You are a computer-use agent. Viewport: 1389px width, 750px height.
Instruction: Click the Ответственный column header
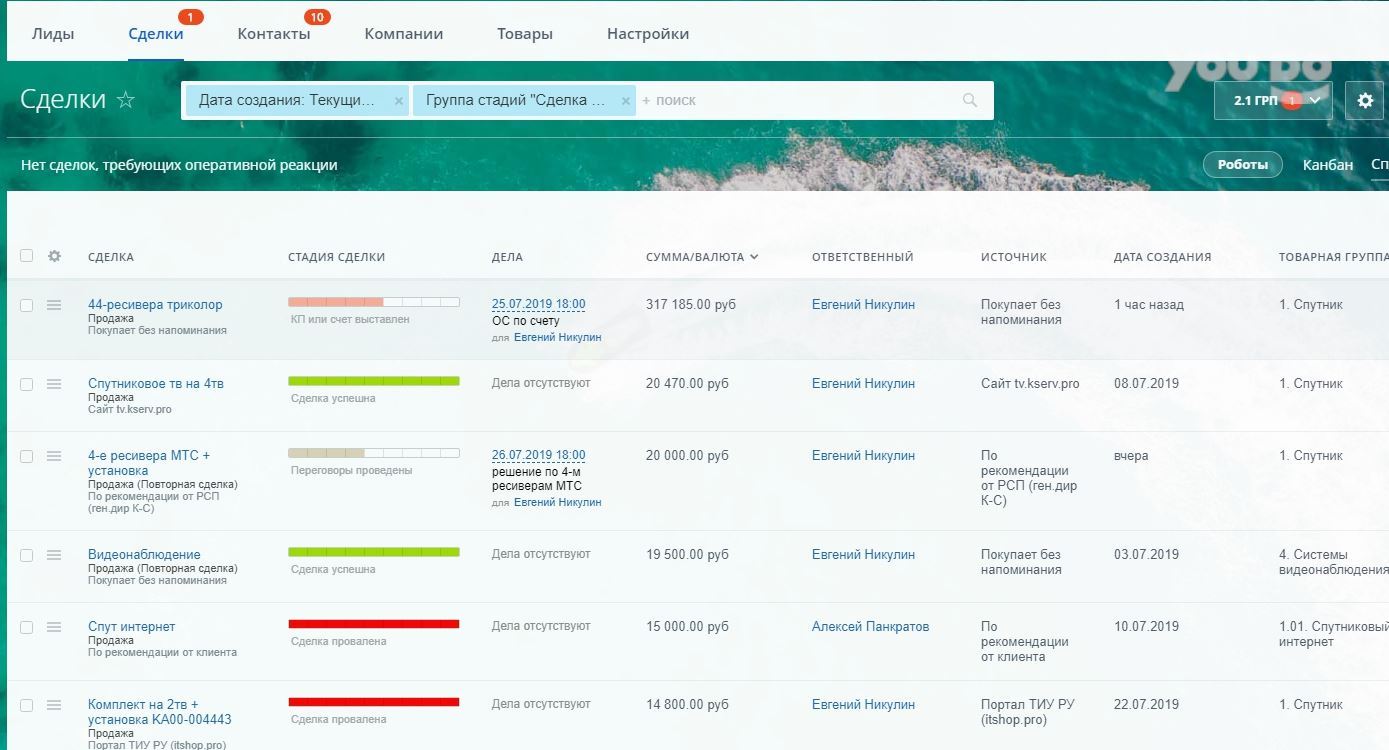(862, 257)
